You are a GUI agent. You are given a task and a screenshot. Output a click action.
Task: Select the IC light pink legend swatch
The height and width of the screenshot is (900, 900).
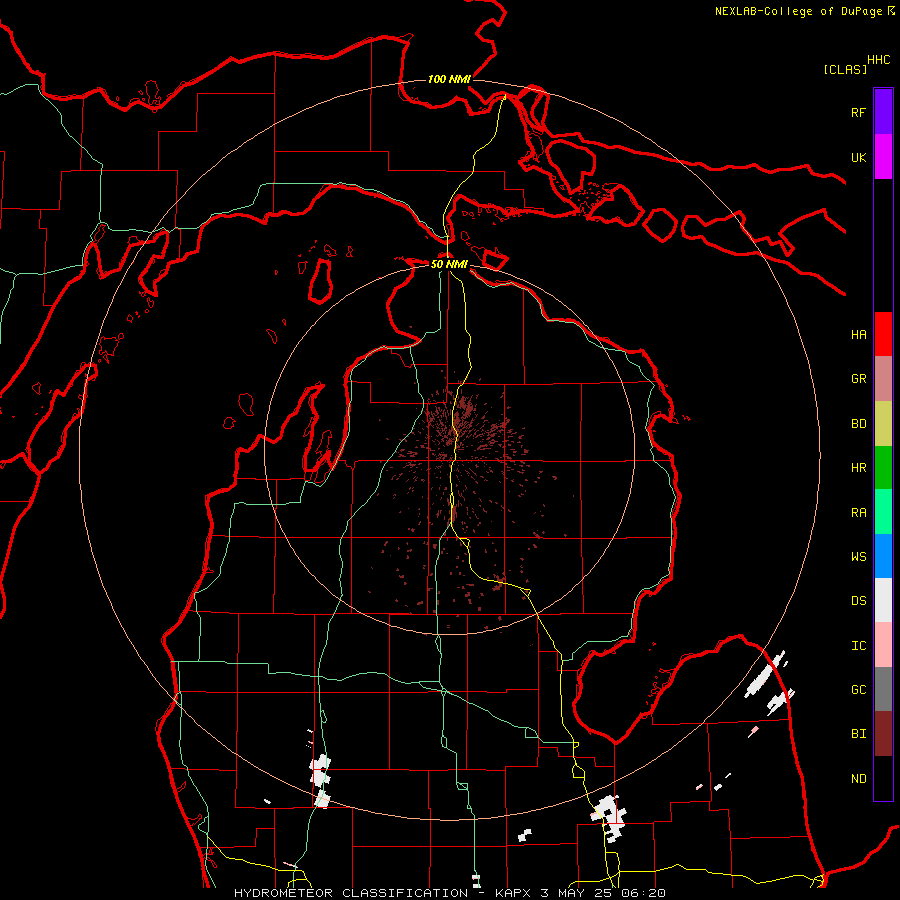coord(883,645)
